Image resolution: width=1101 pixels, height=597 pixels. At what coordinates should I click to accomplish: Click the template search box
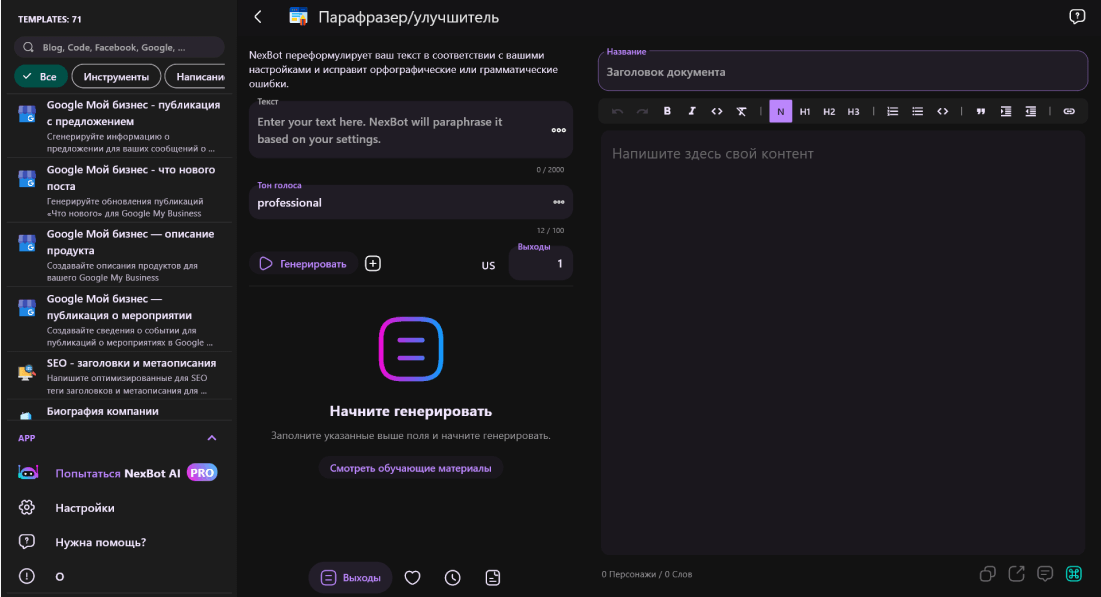click(x=119, y=47)
